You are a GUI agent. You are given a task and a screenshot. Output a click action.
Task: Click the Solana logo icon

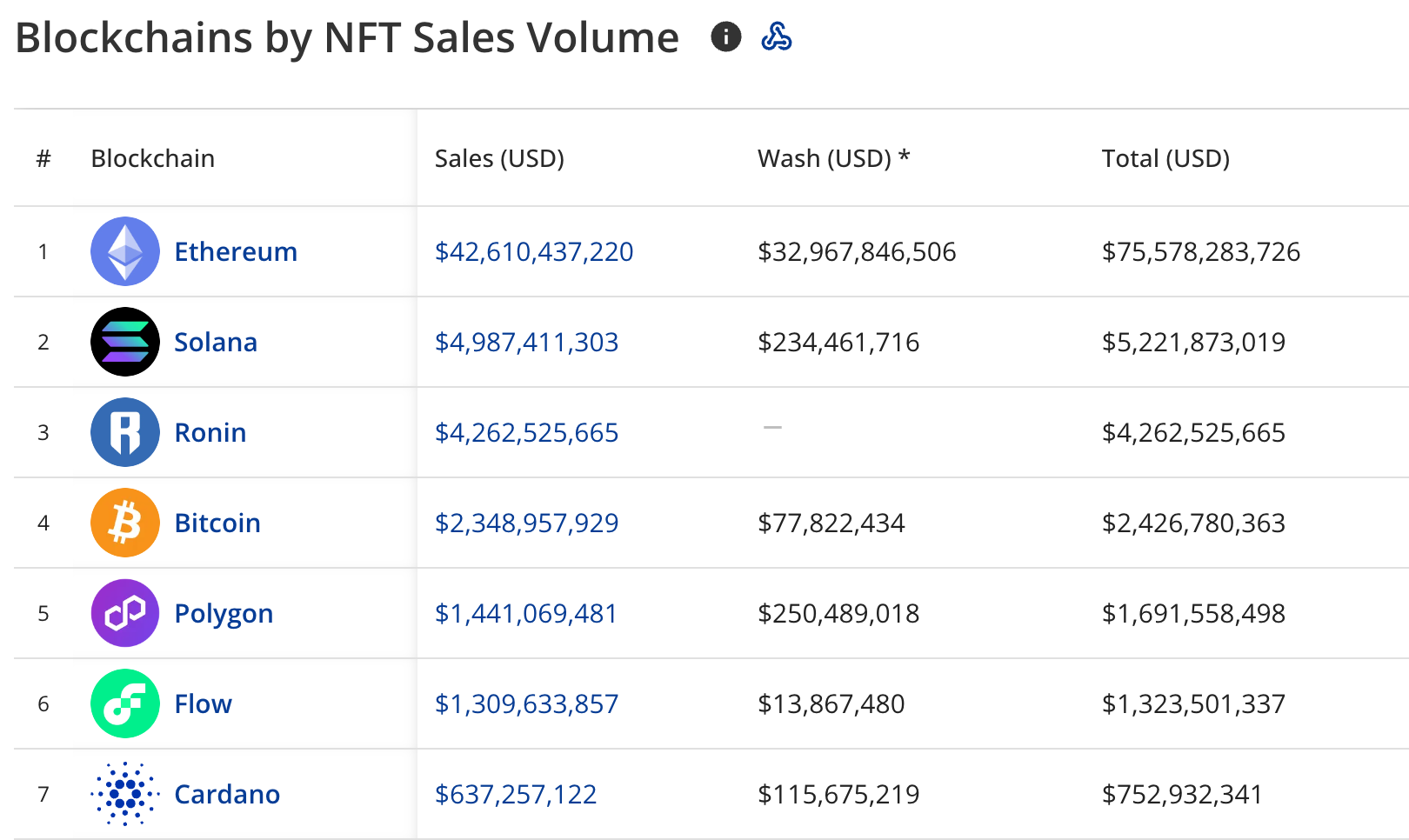pyautogui.click(x=125, y=342)
